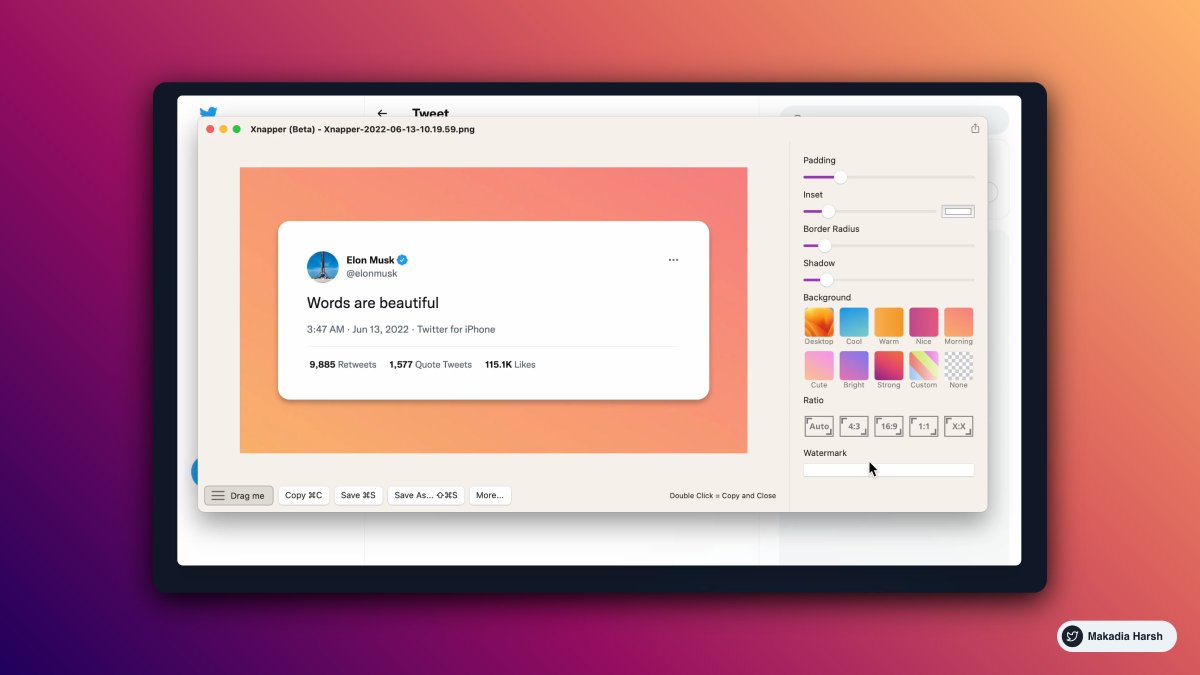The width and height of the screenshot is (1200, 675).
Task: Open the Inset color well
Action: (958, 211)
